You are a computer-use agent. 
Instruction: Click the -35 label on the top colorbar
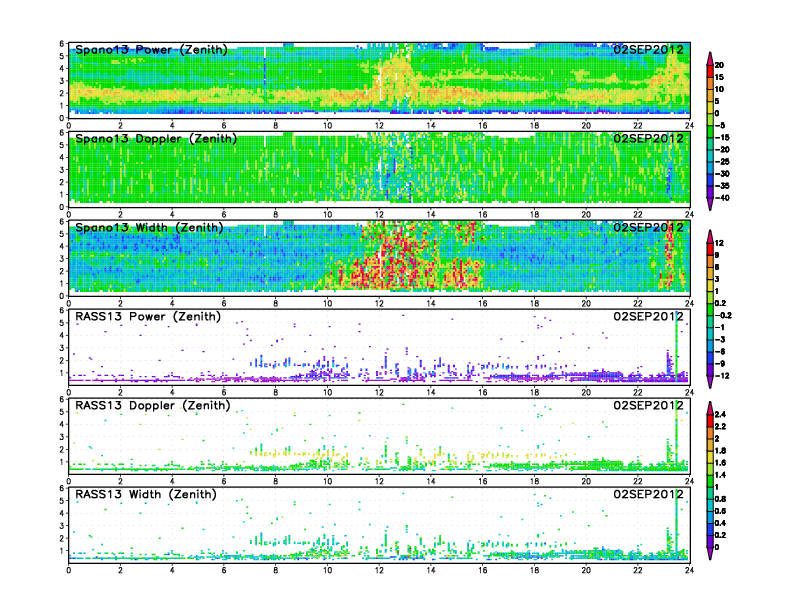722,186
